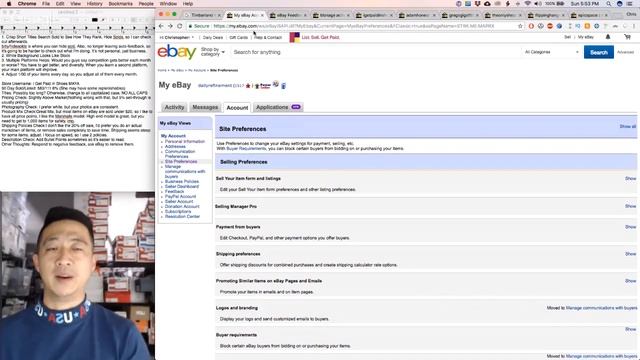Open the Help & Contact link
The width and height of the screenshot is (640, 360).
coord(268,37)
